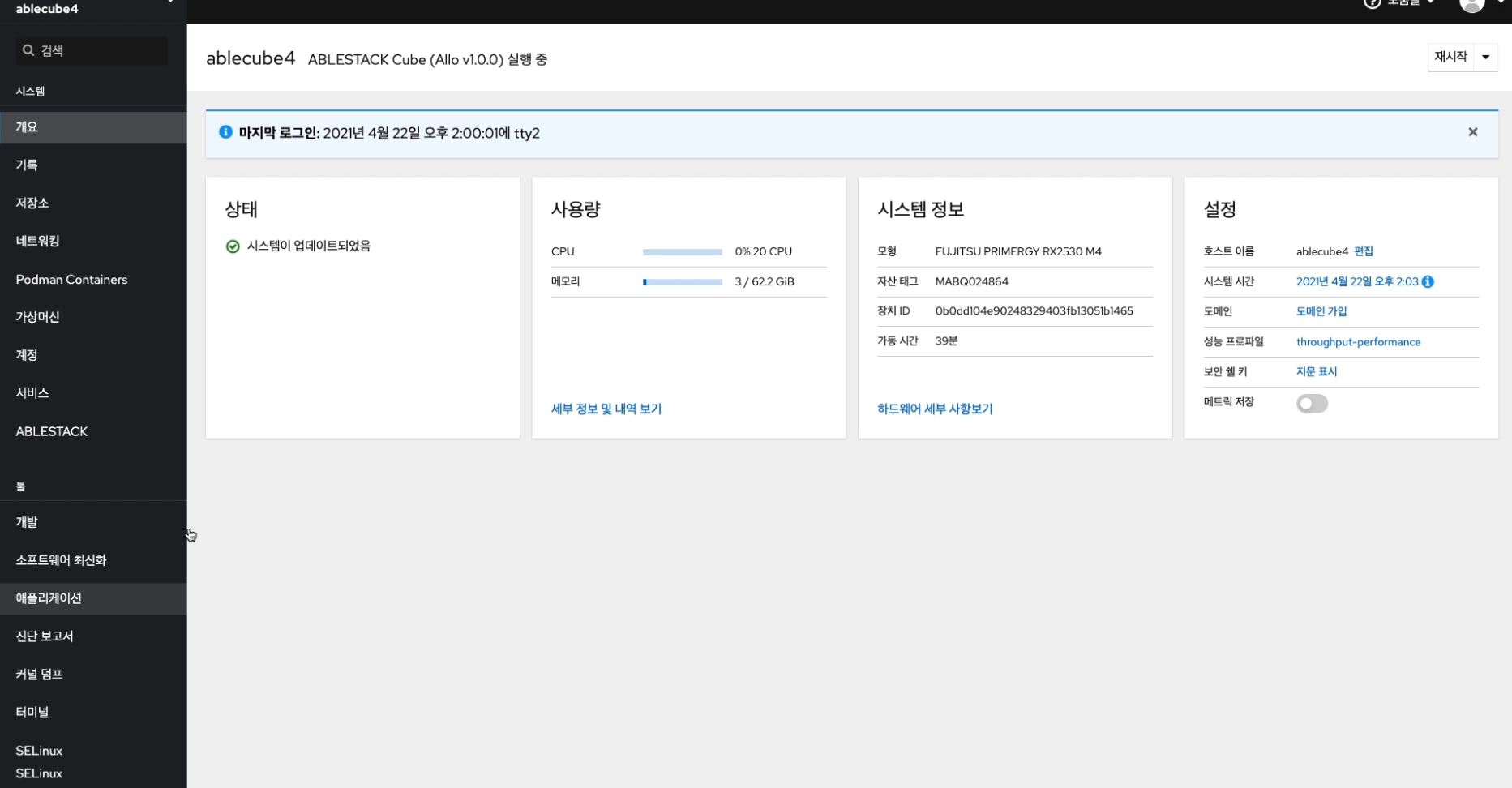Click the 도메인 가입 link
1512x788 pixels.
click(x=1321, y=311)
